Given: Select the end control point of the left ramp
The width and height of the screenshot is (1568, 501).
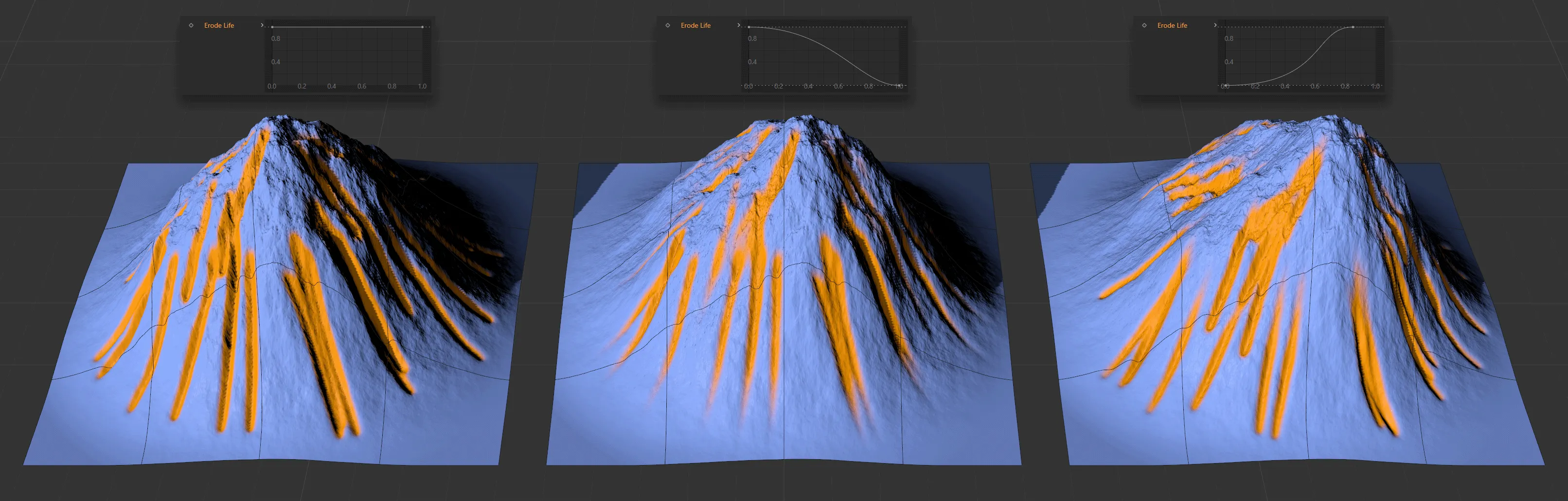Looking at the screenshot, I should tap(423, 27).
